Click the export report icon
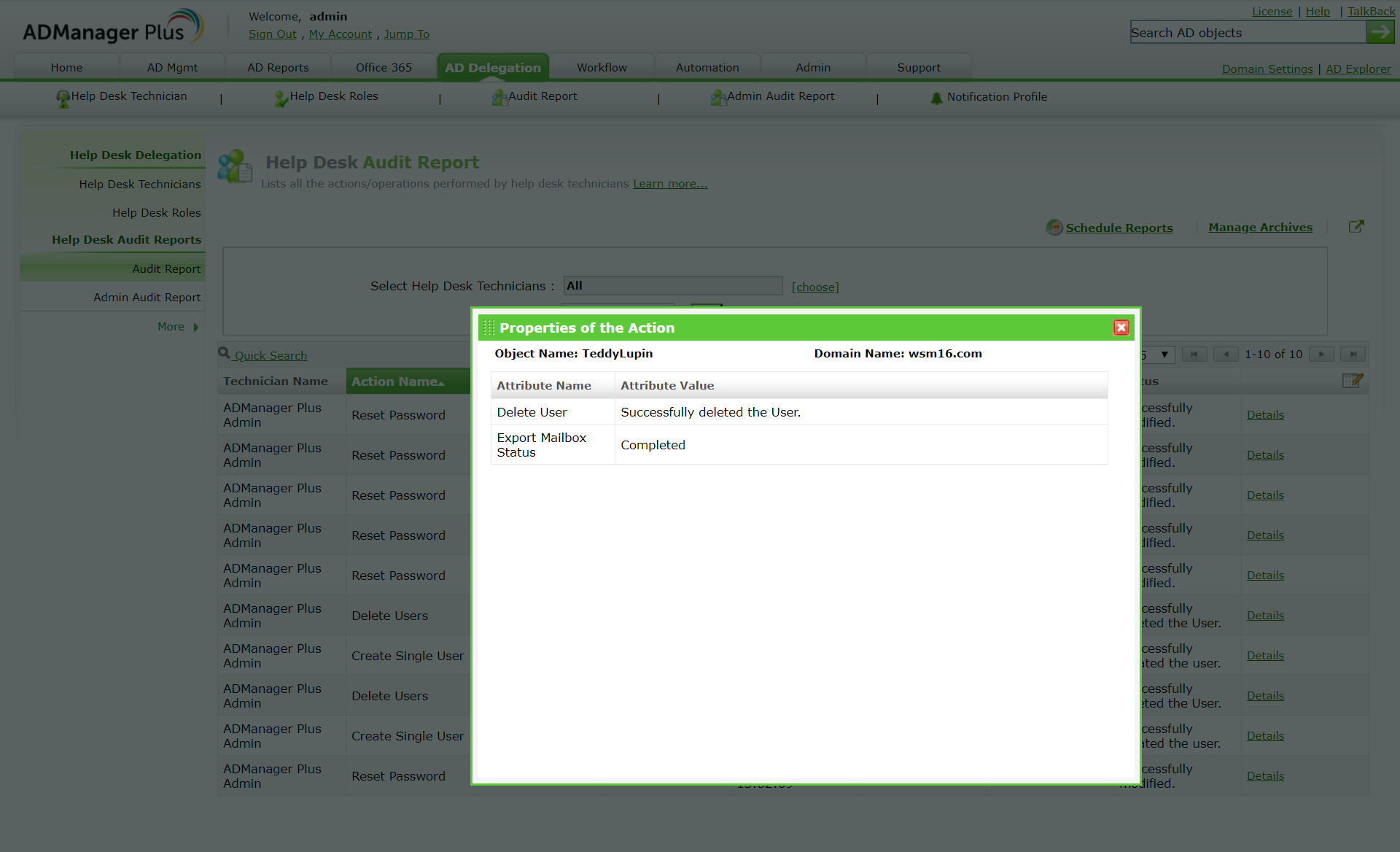1400x852 pixels. point(1356,227)
